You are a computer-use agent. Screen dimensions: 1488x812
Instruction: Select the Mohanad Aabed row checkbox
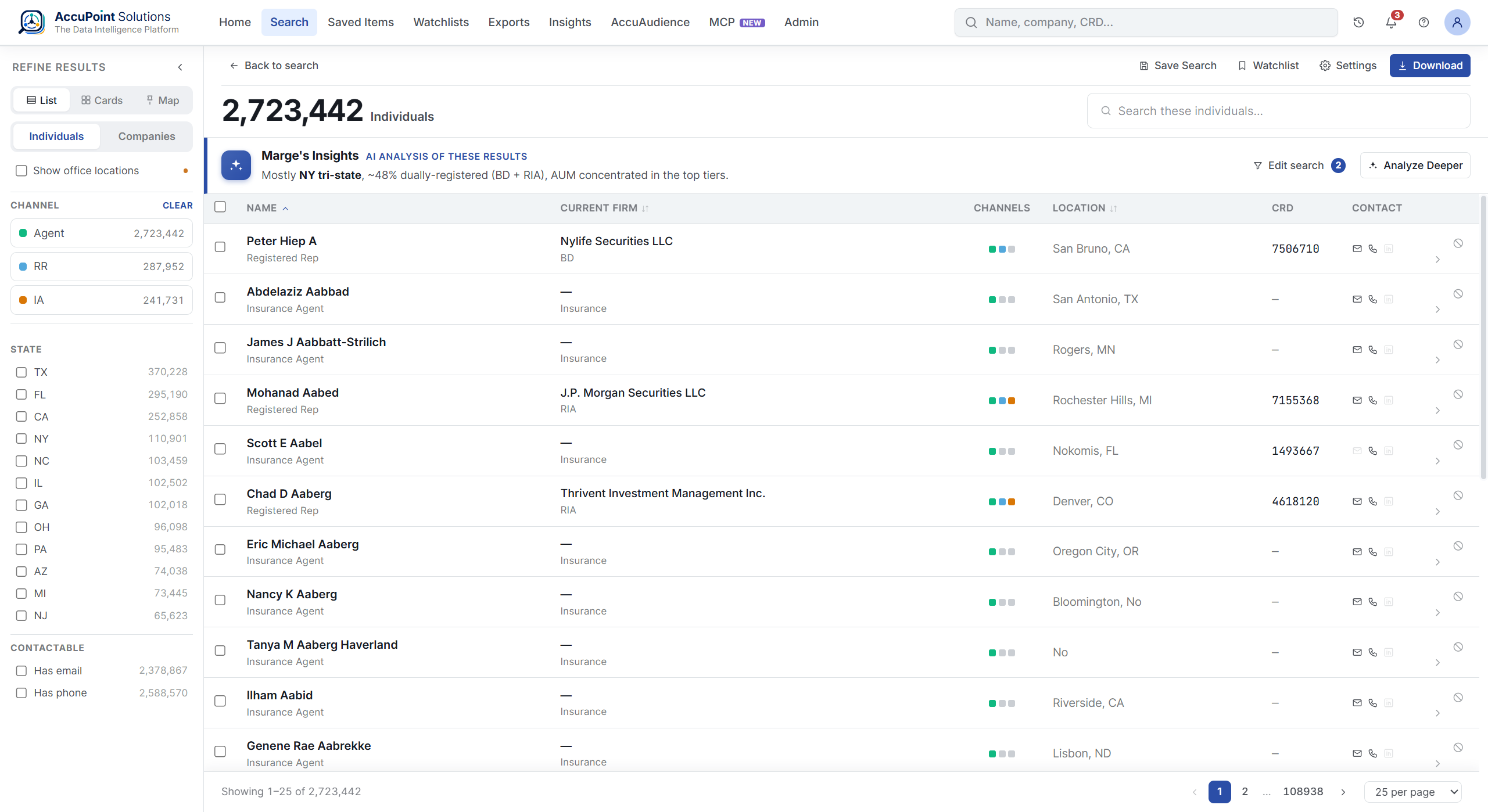point(220,398)
